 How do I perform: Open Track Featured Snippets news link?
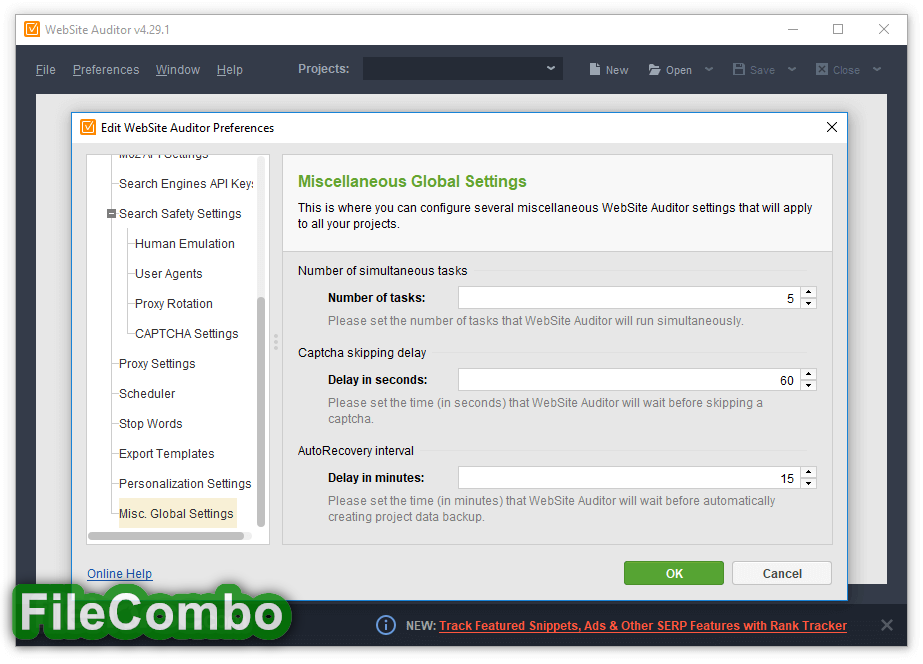643,626
